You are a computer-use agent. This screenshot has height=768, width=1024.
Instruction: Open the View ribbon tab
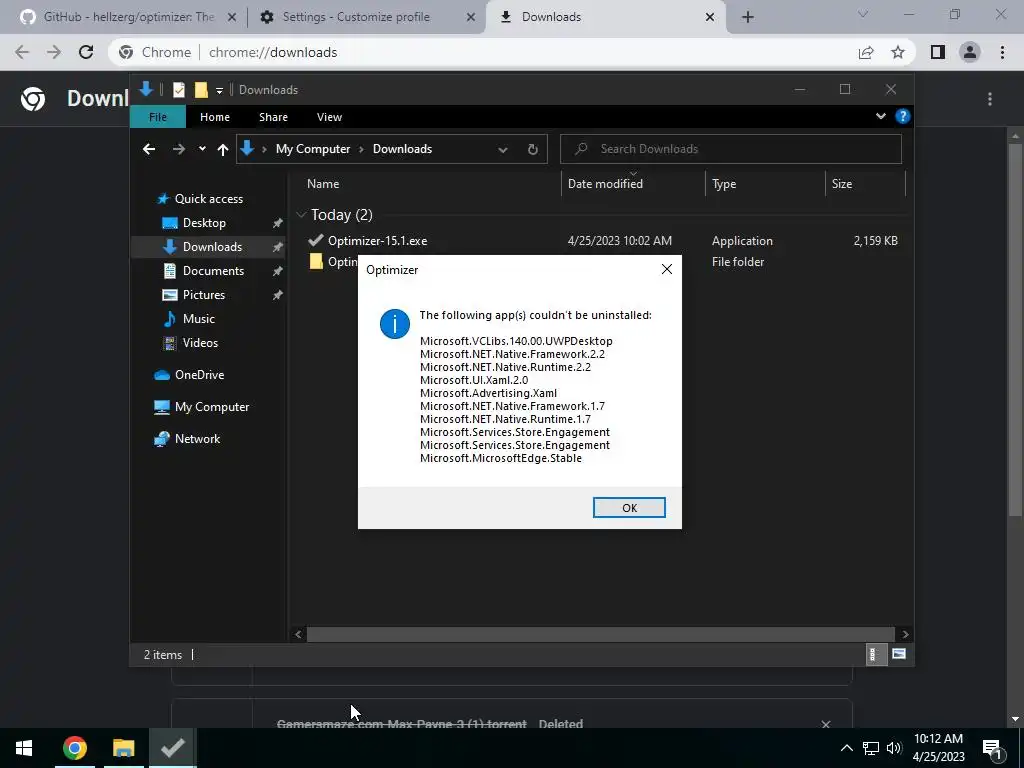(x=329, y=117)
